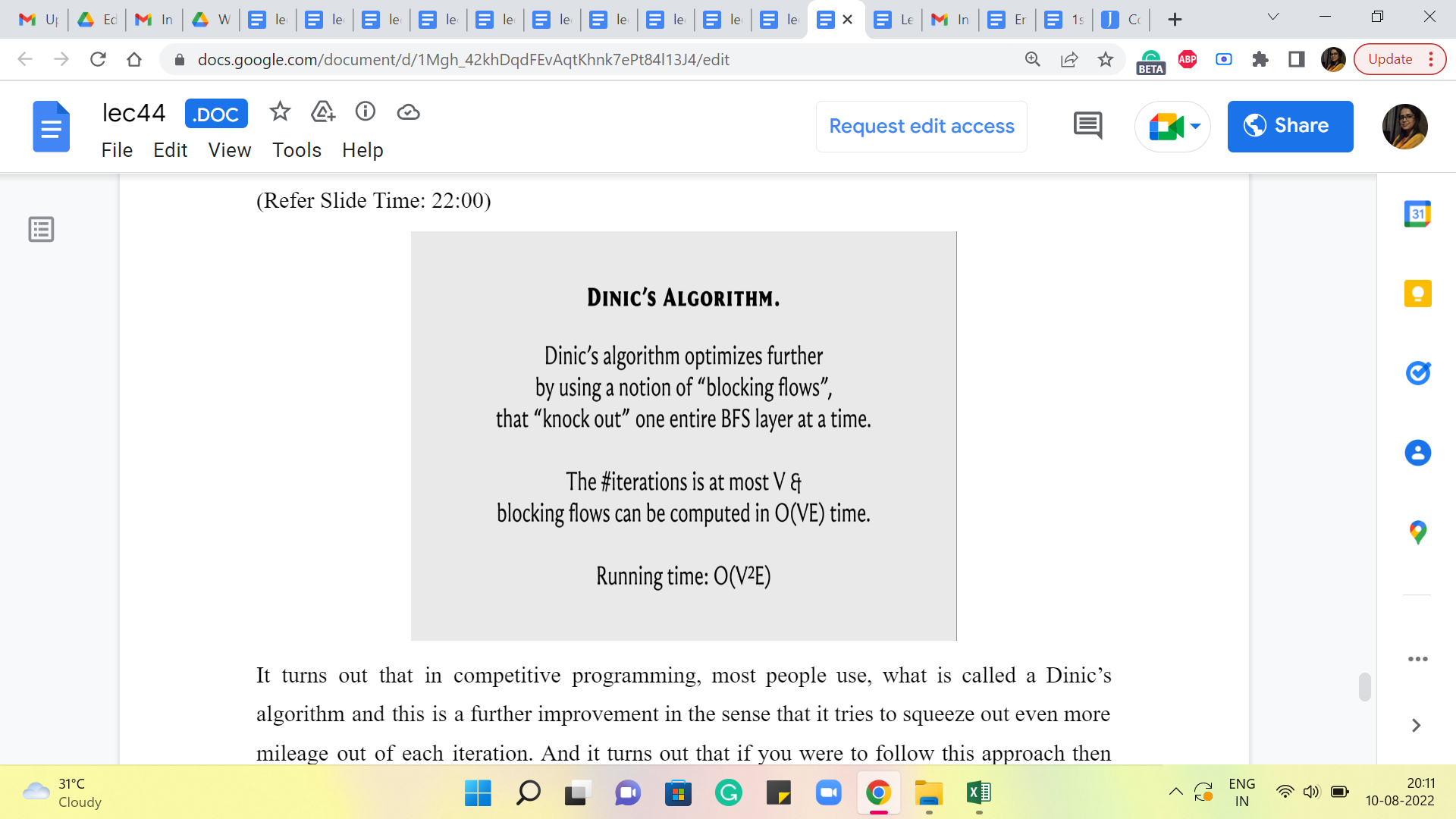Open the Tools menu
The width and height of the screenshot is (1456, 819).
click(297, 150)
